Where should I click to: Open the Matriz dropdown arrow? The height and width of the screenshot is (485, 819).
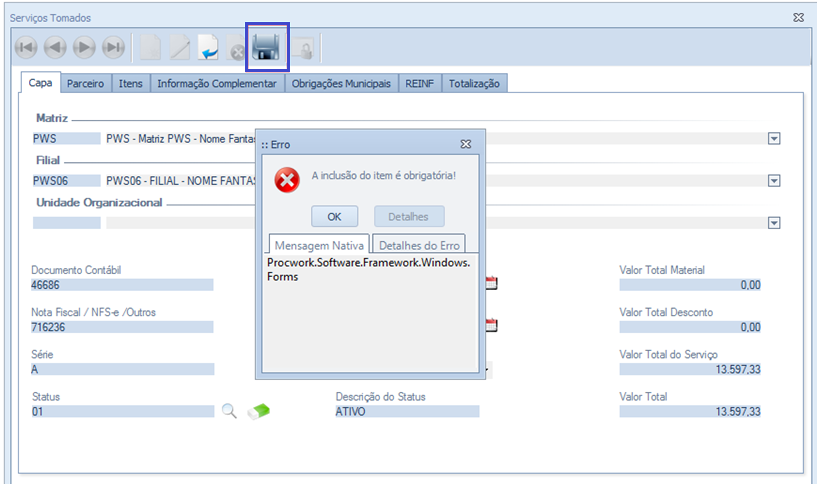774,138
